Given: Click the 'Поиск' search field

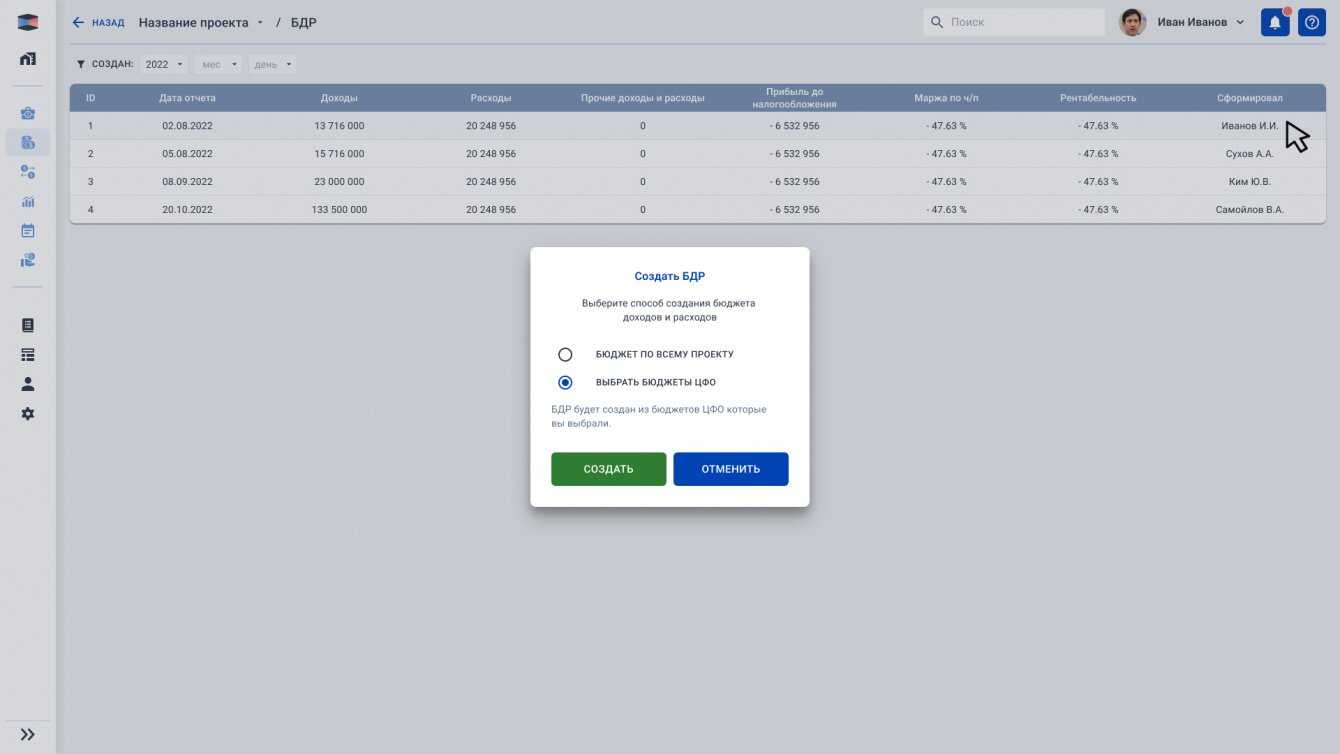Looking at the screenshot, I should 1013,22.
